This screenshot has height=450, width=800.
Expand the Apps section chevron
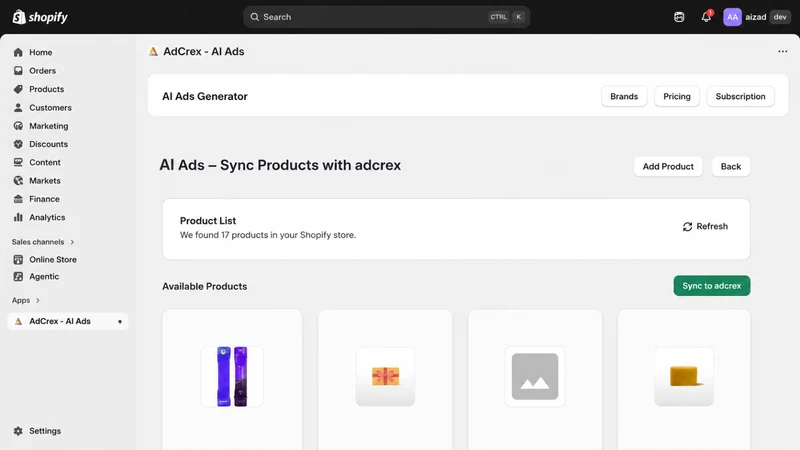[x=38, y=301]
